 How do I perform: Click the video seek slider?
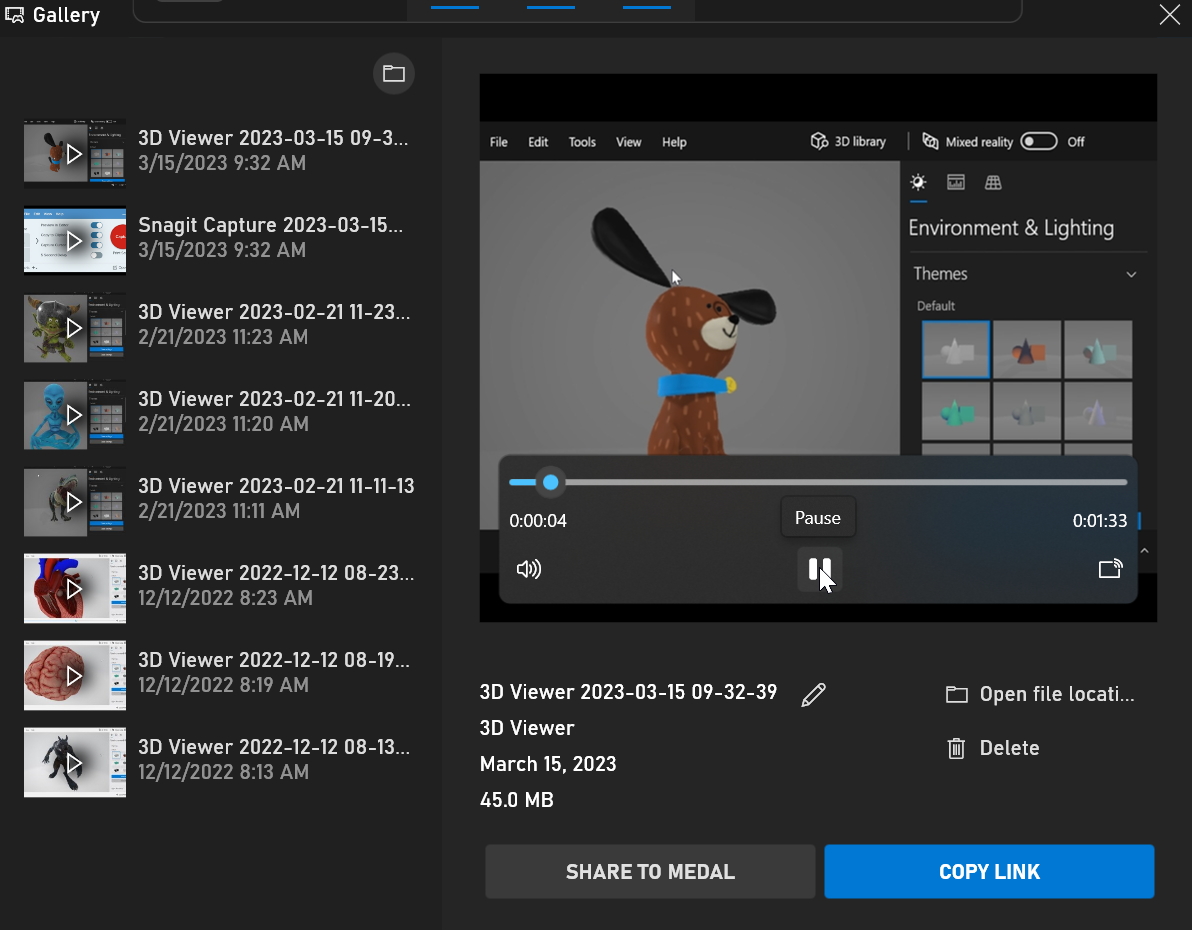tap(820, 481)
